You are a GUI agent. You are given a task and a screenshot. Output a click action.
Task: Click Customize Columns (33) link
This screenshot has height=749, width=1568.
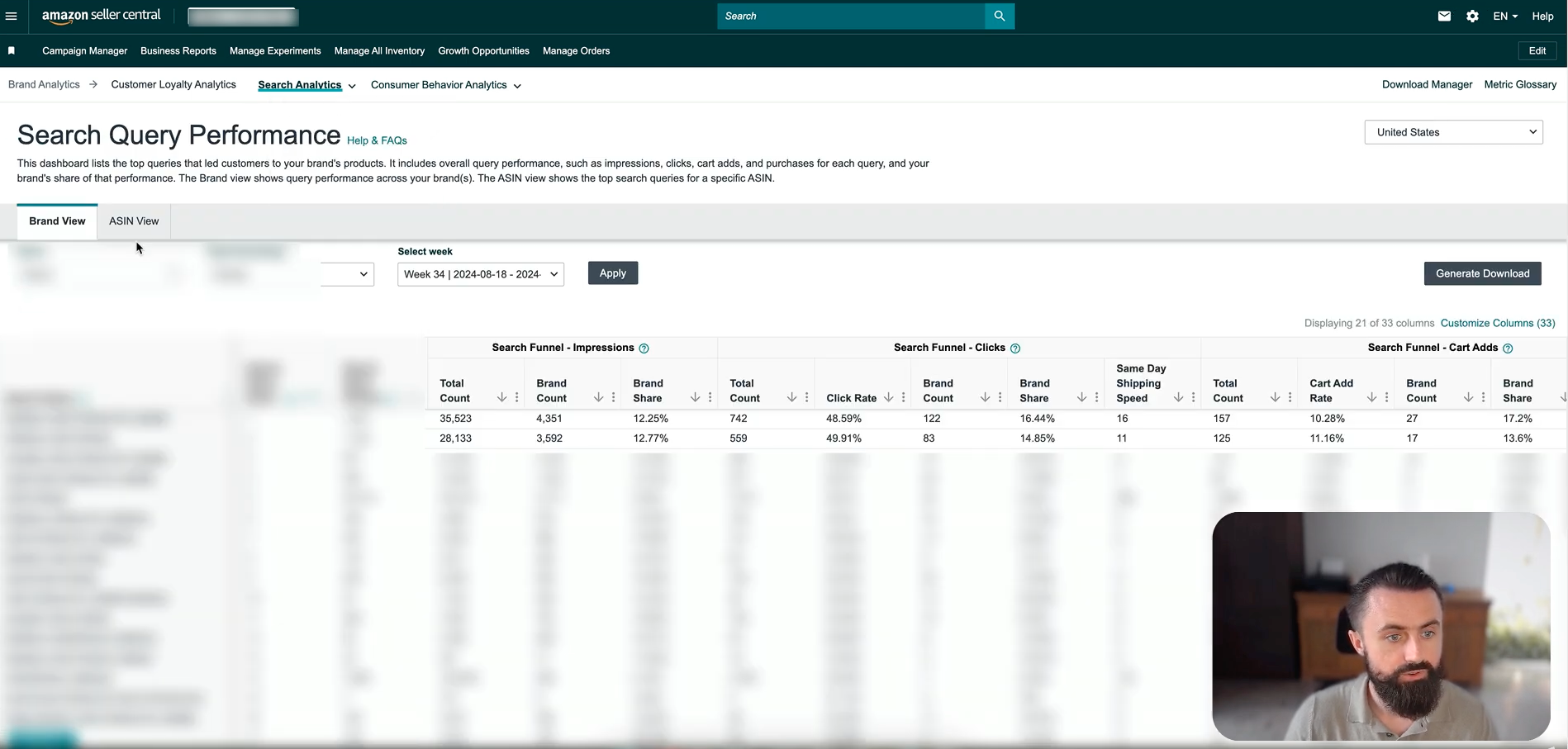tap(1498, 323)
